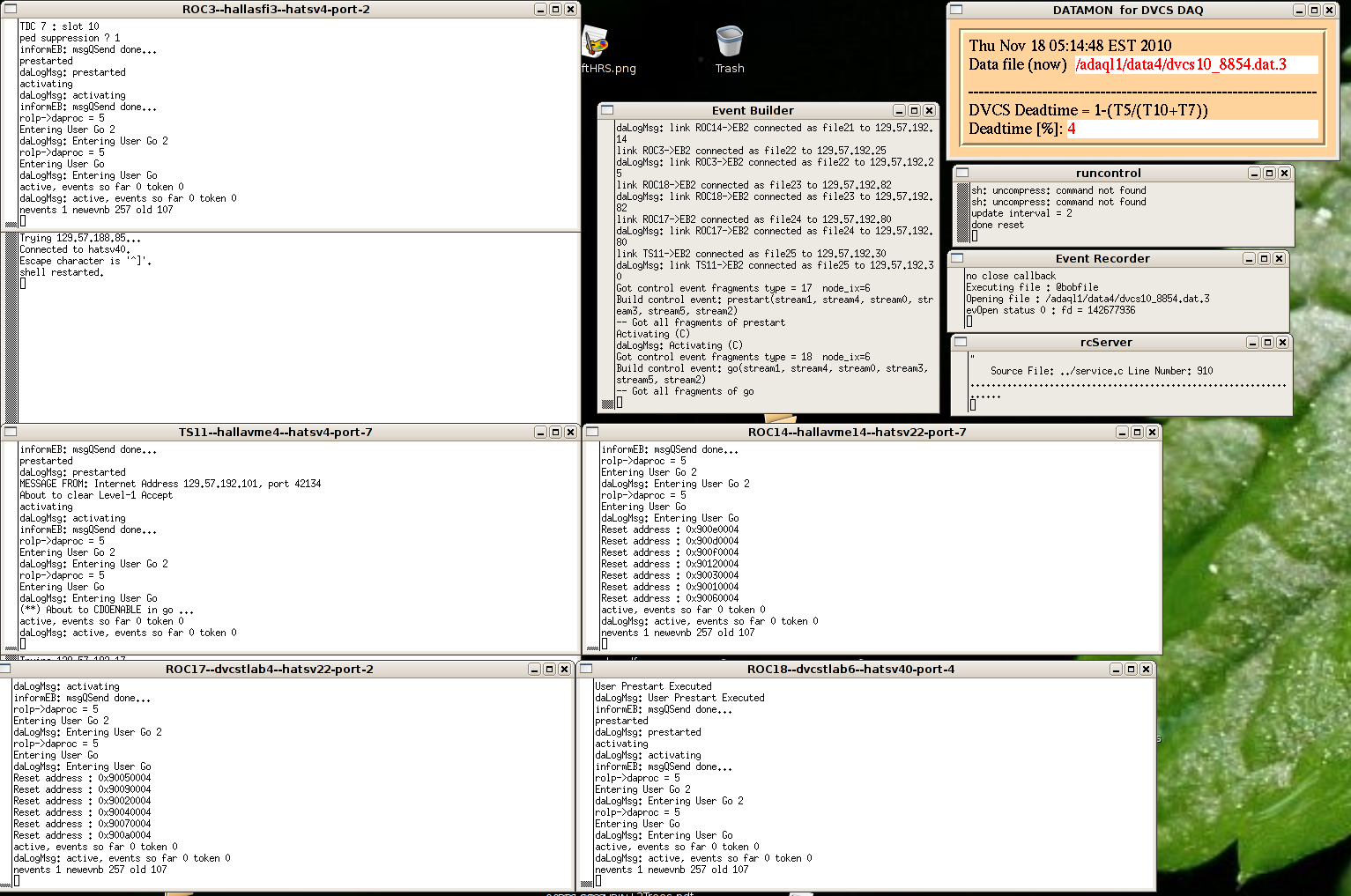Image resolution: width=1351 pixels, height=896 pixels.
Task: Maximize the ROC3 terminal window
Action: tap(555, 10)
